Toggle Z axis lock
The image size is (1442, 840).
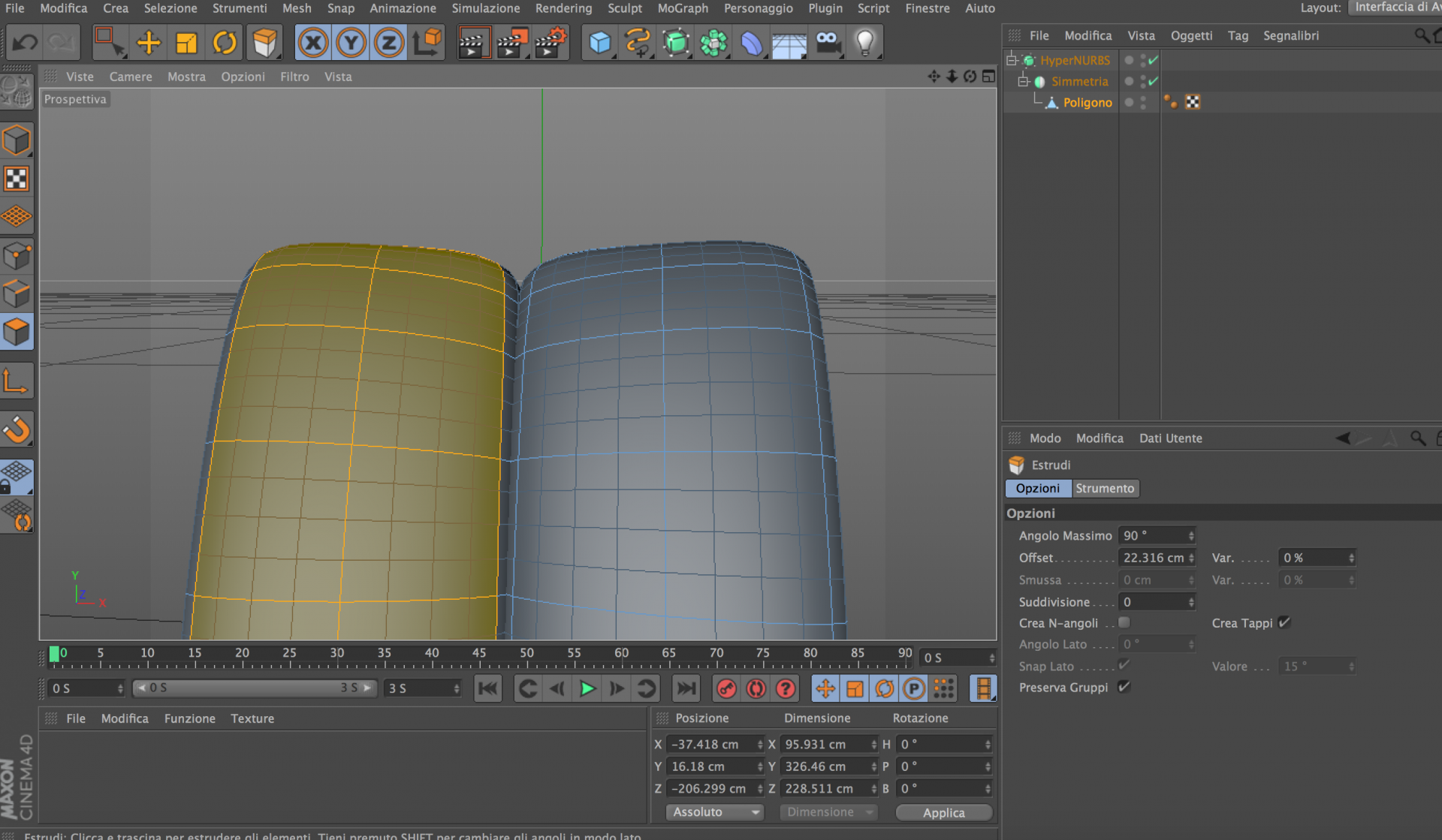389,43
